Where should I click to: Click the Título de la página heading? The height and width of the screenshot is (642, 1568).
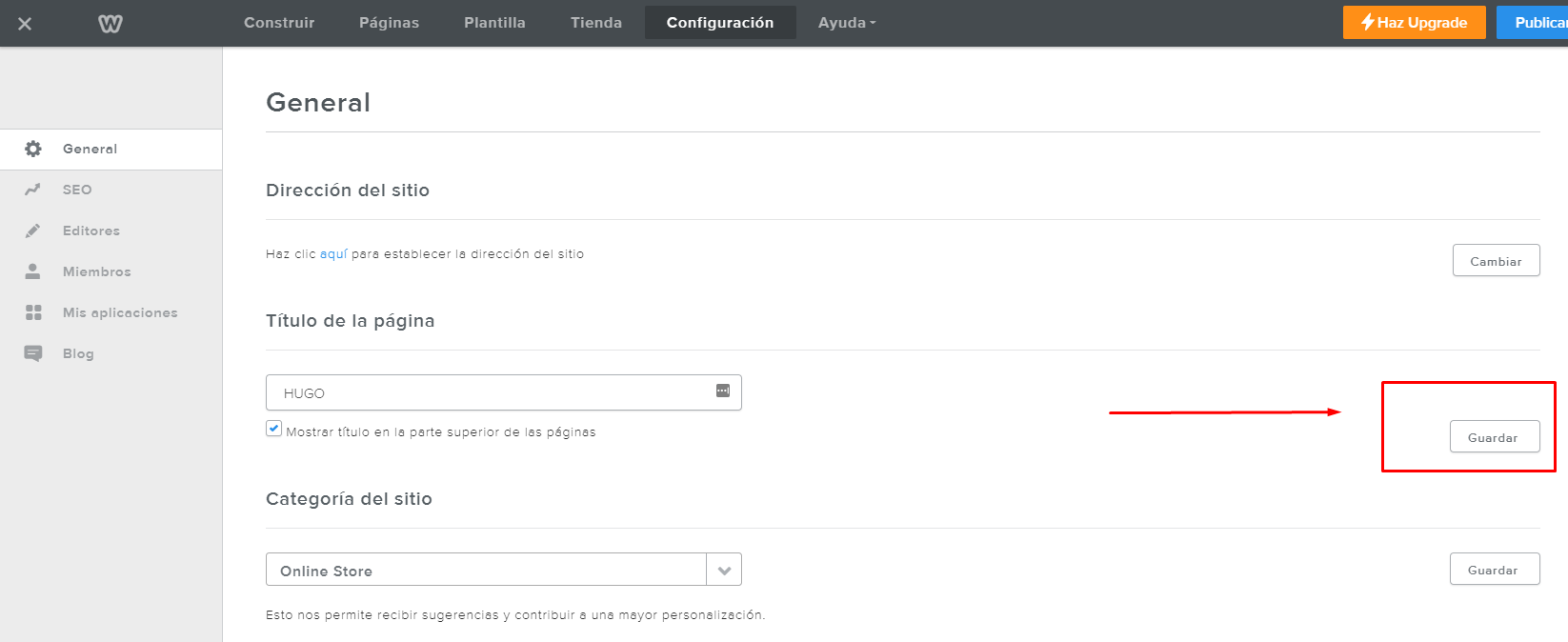pyautogui.click(x=350, y=321)
